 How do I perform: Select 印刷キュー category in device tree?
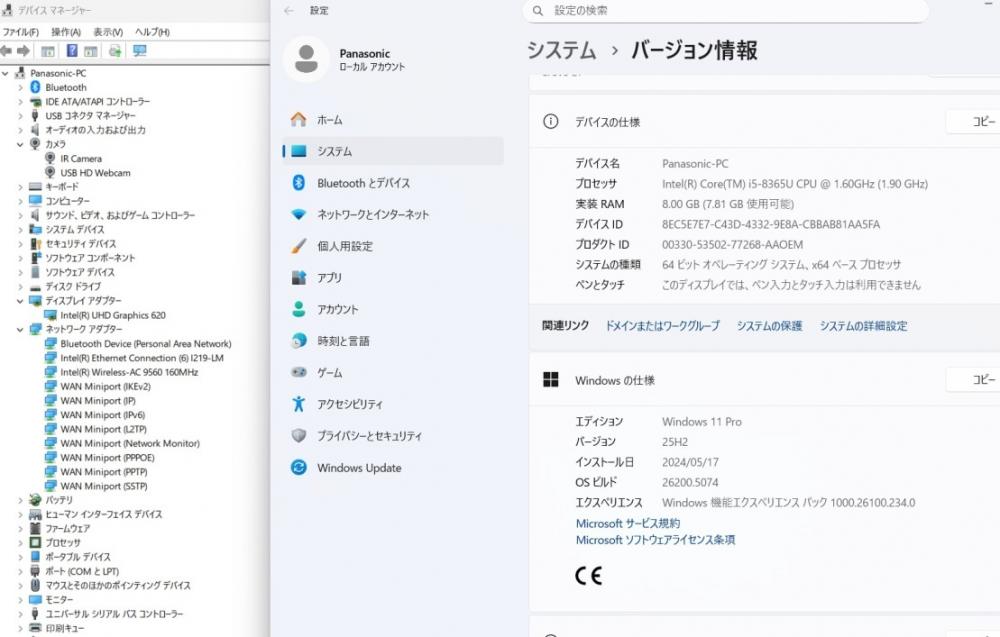[x=64, y=628]
